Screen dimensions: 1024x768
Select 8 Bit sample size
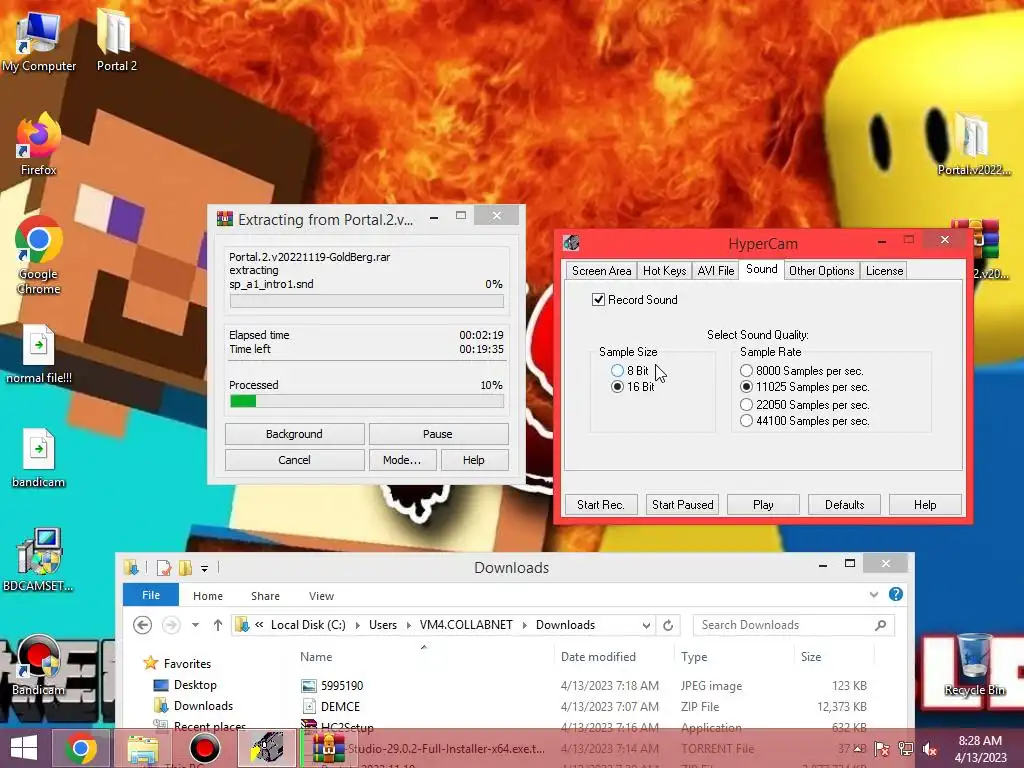click(x=617, y=370)
